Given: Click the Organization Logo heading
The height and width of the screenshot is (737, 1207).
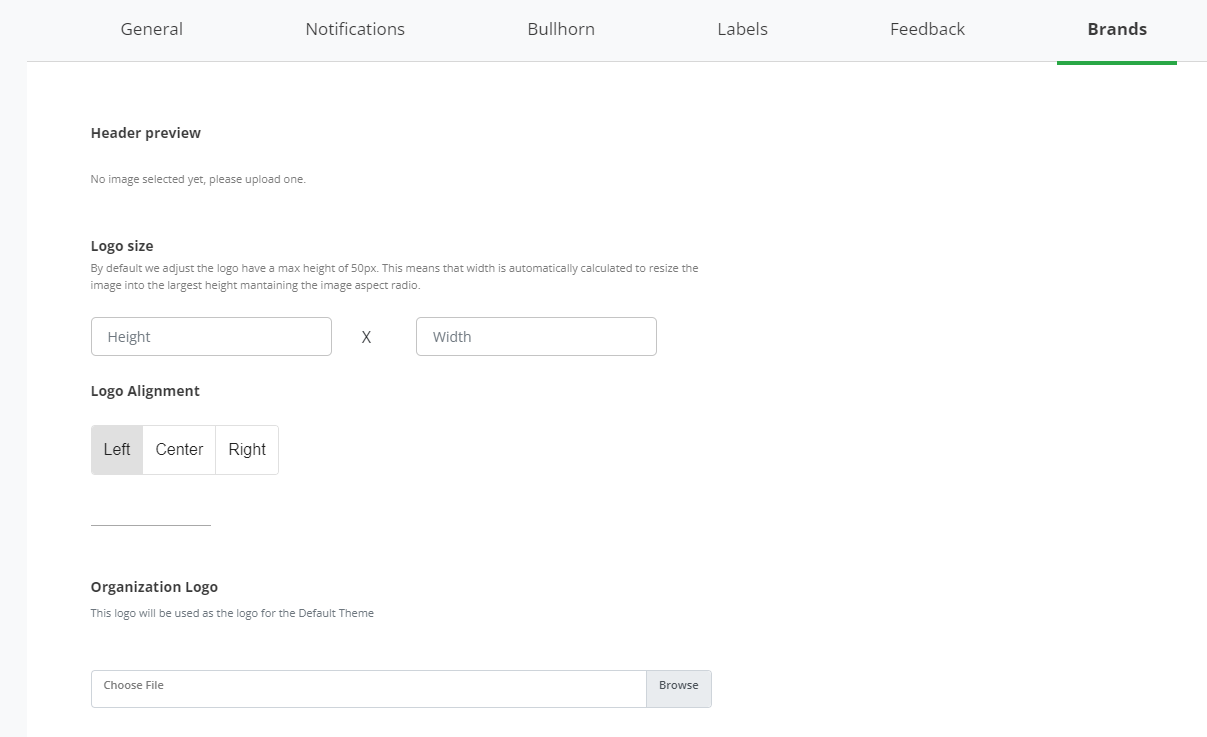Looking at the screenshot, I should [x=154, y=587].
